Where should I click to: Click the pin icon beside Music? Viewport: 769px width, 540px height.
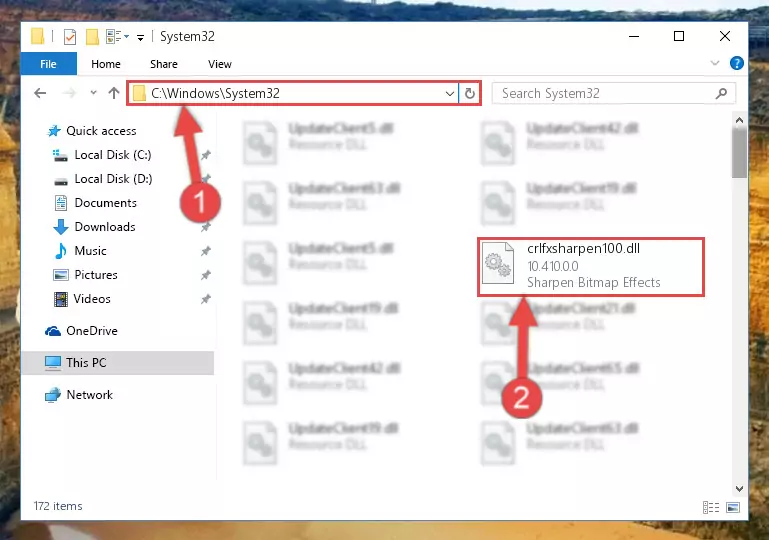[205, 251]
